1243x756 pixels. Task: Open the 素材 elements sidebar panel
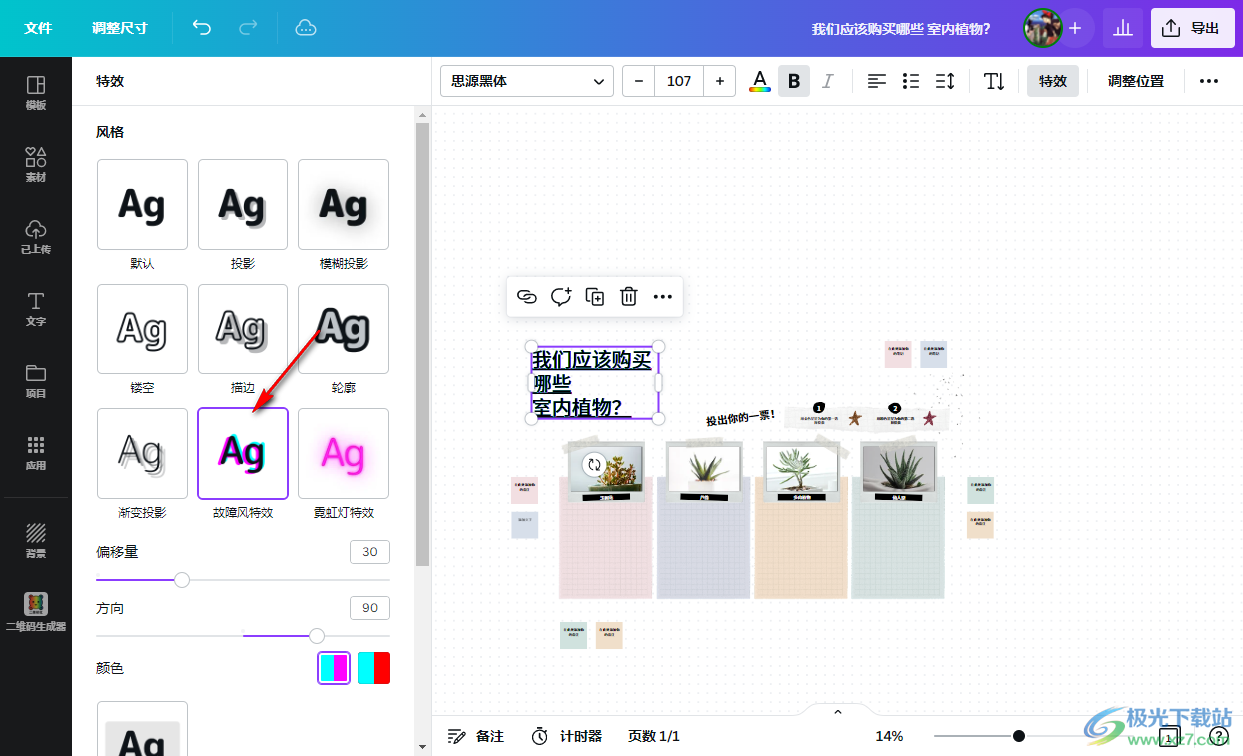pos(36,165)
